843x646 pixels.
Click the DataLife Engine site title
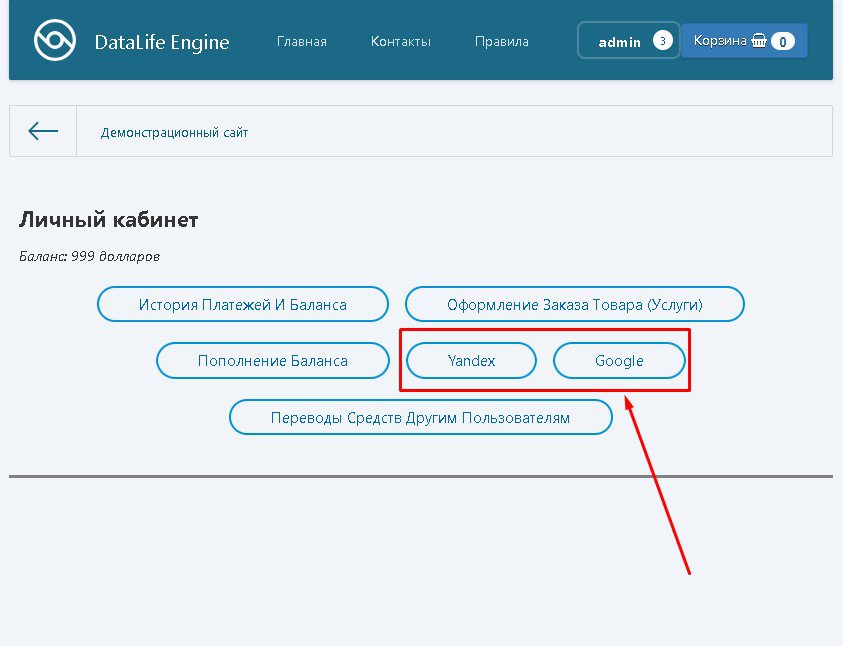pyautogui.click(x=162, y=42)
